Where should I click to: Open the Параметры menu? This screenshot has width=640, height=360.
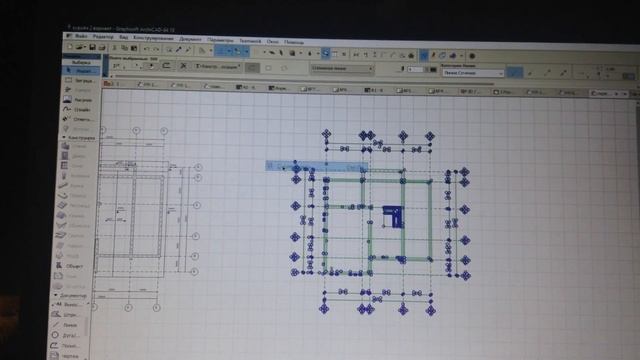coord(220,40)
